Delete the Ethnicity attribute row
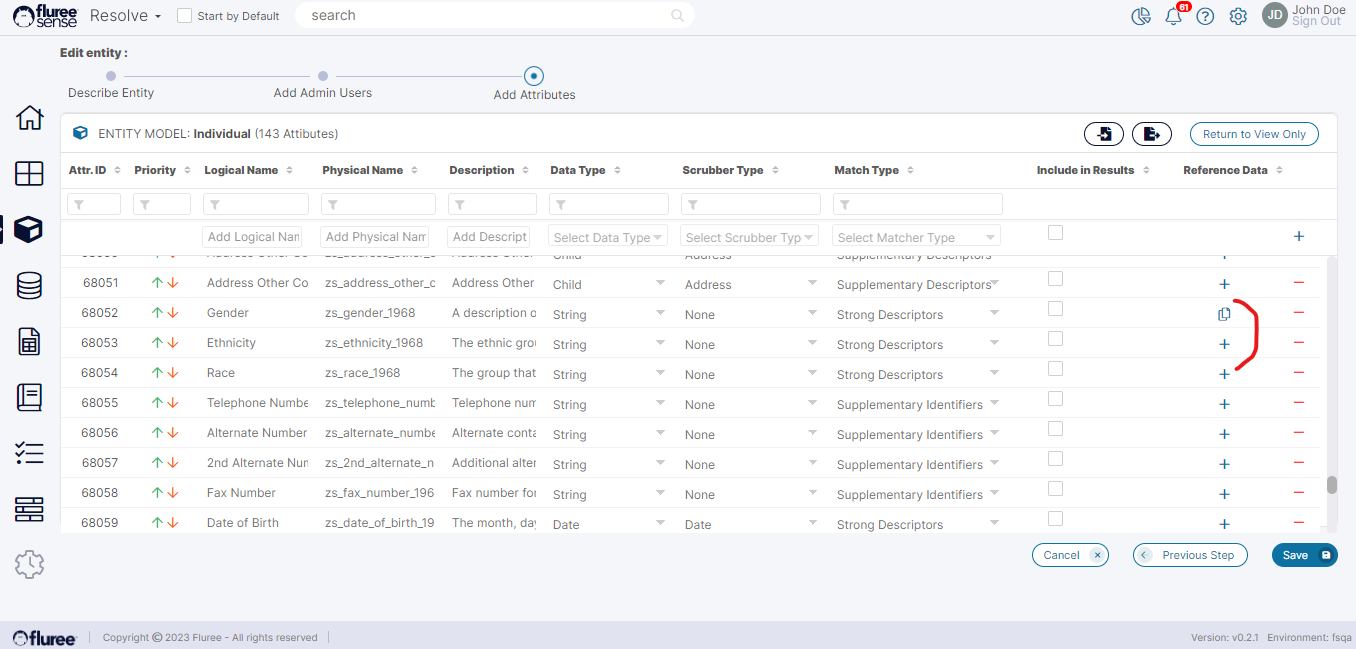The image size is (1356, 649). coord(1298,343)
